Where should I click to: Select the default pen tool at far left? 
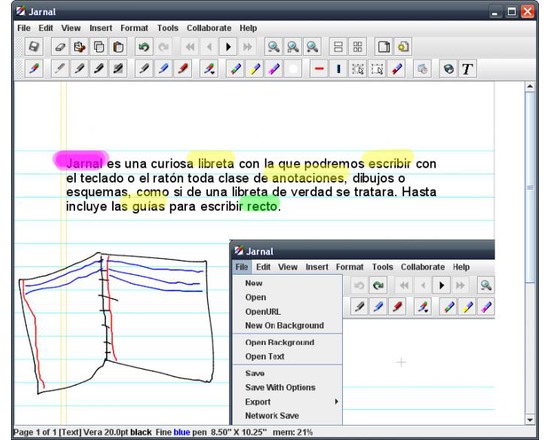click(x=34, y=69)
